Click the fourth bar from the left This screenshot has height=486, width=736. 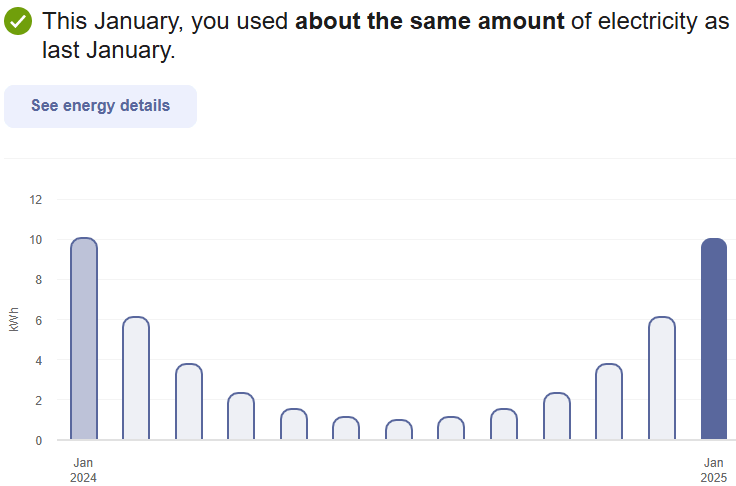[241, 417]
